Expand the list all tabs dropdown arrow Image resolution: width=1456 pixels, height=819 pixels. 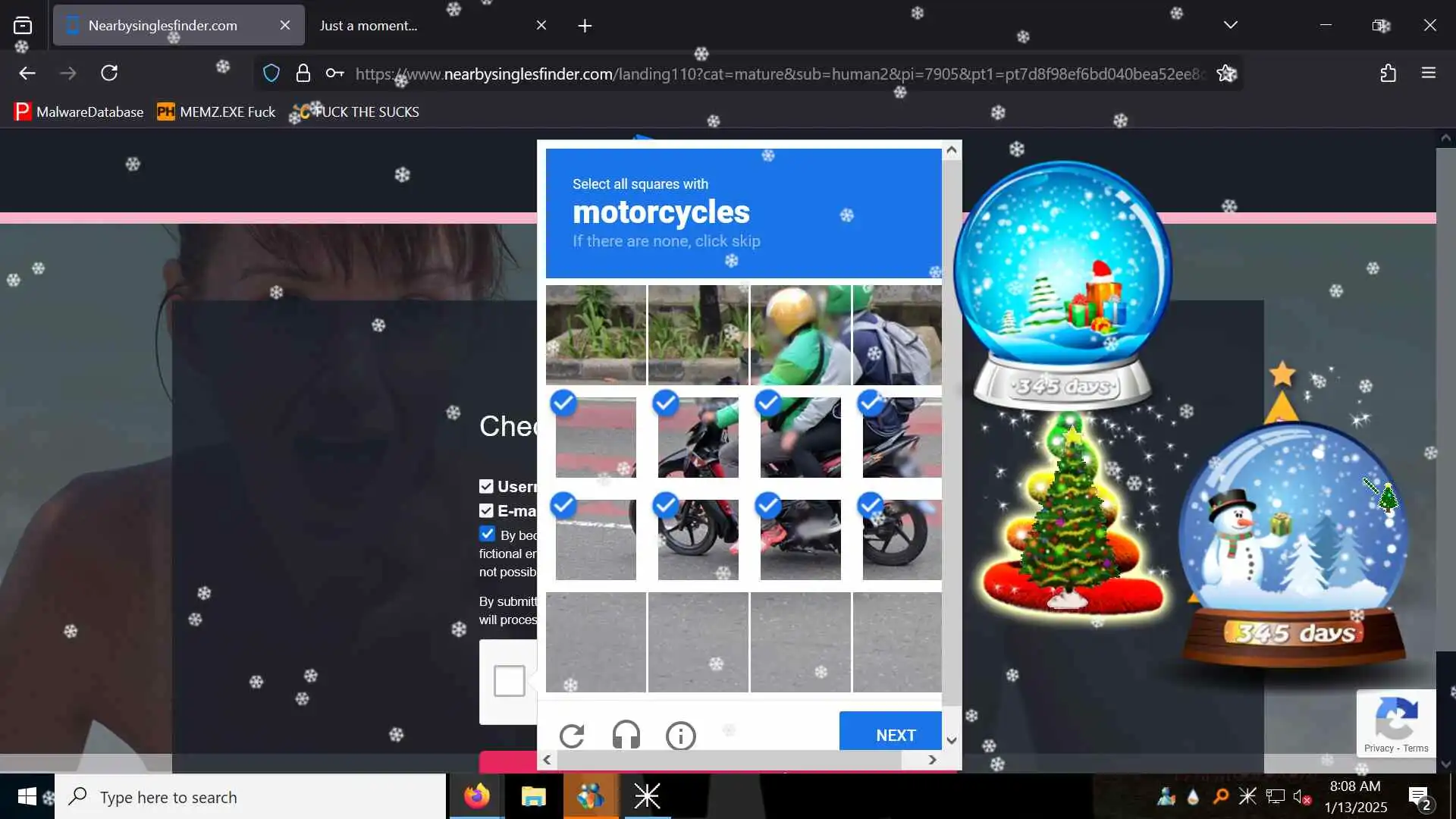[1230, 25]
